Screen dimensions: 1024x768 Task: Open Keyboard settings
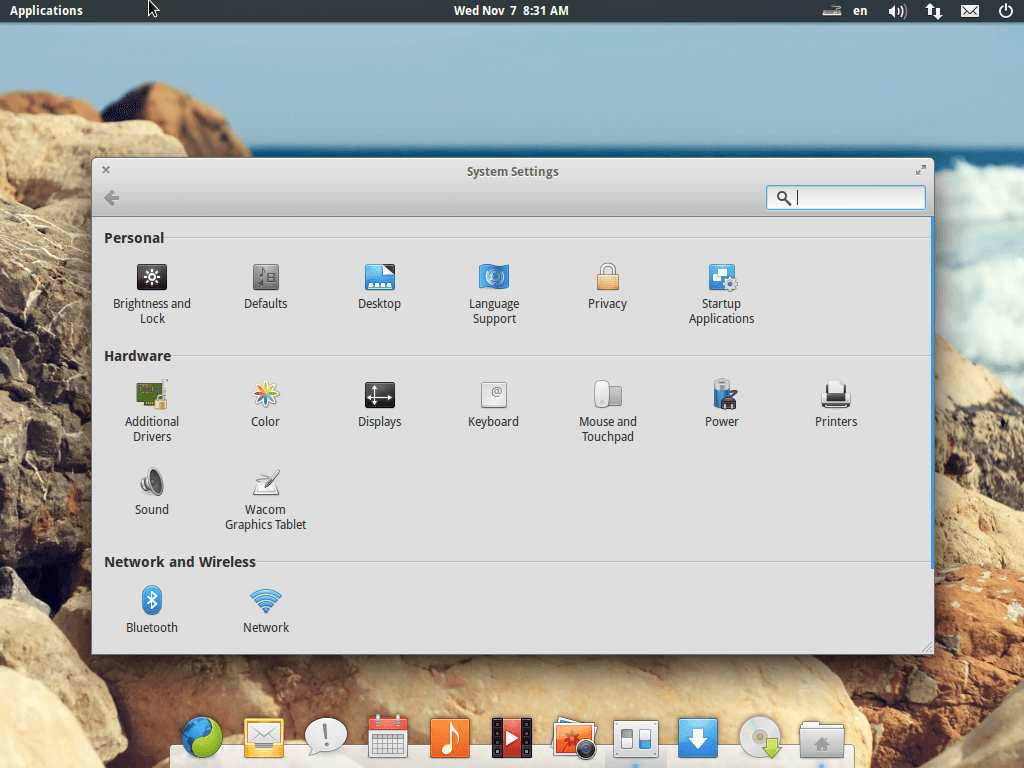[494, 404]
